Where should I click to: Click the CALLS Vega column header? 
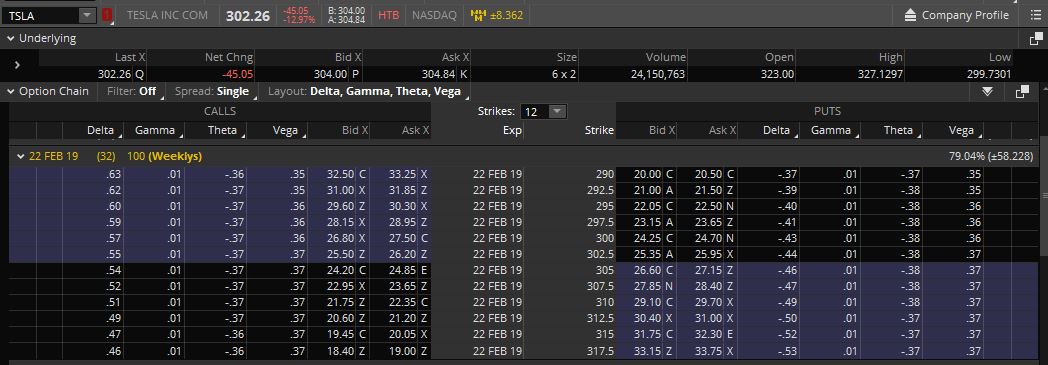(x=285, y=130)
